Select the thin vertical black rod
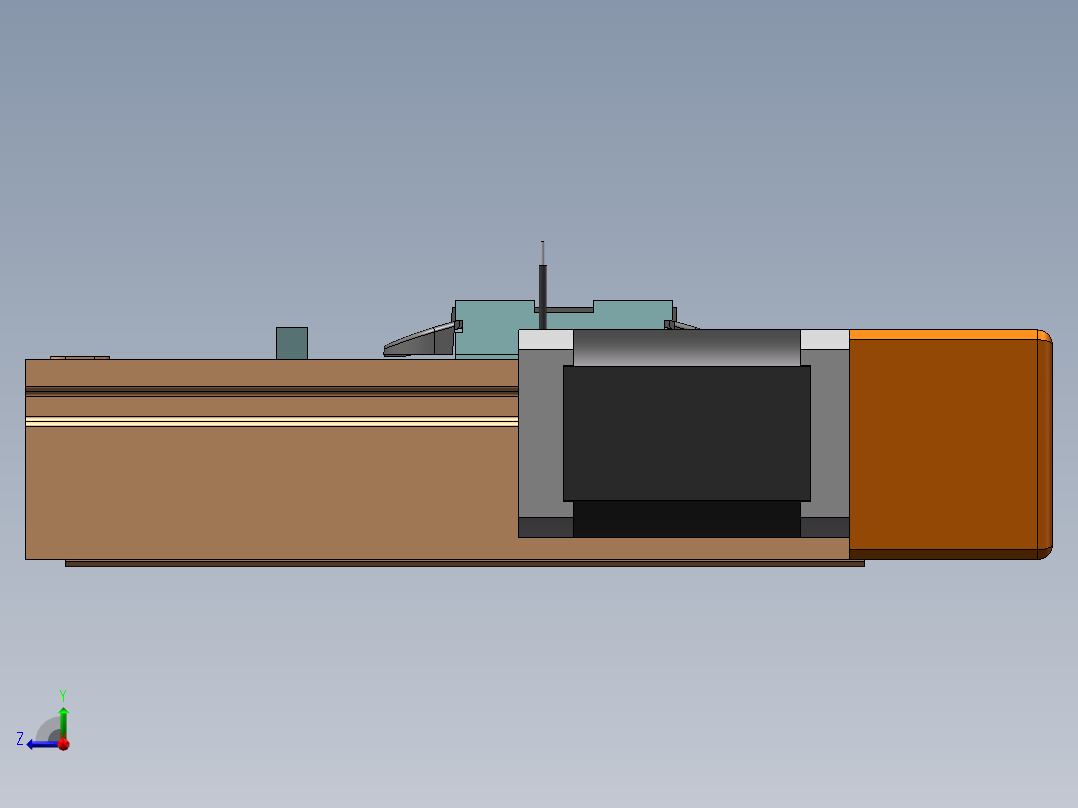Screen dimensions: 1078x808 coord(542,285)
